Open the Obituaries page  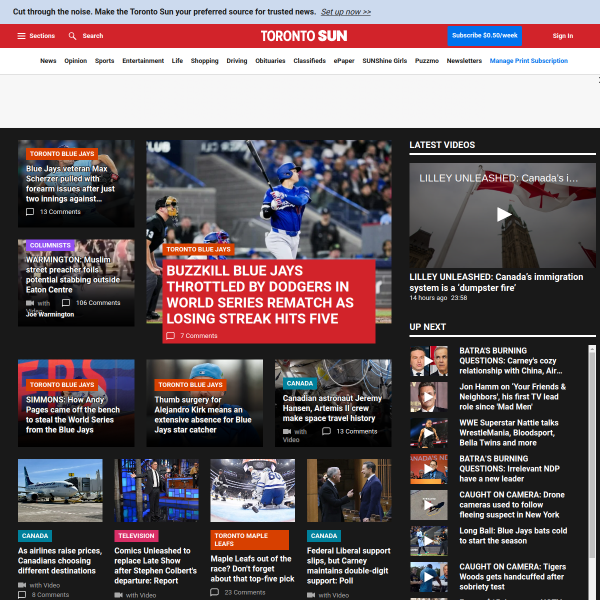tap(270, 61)
